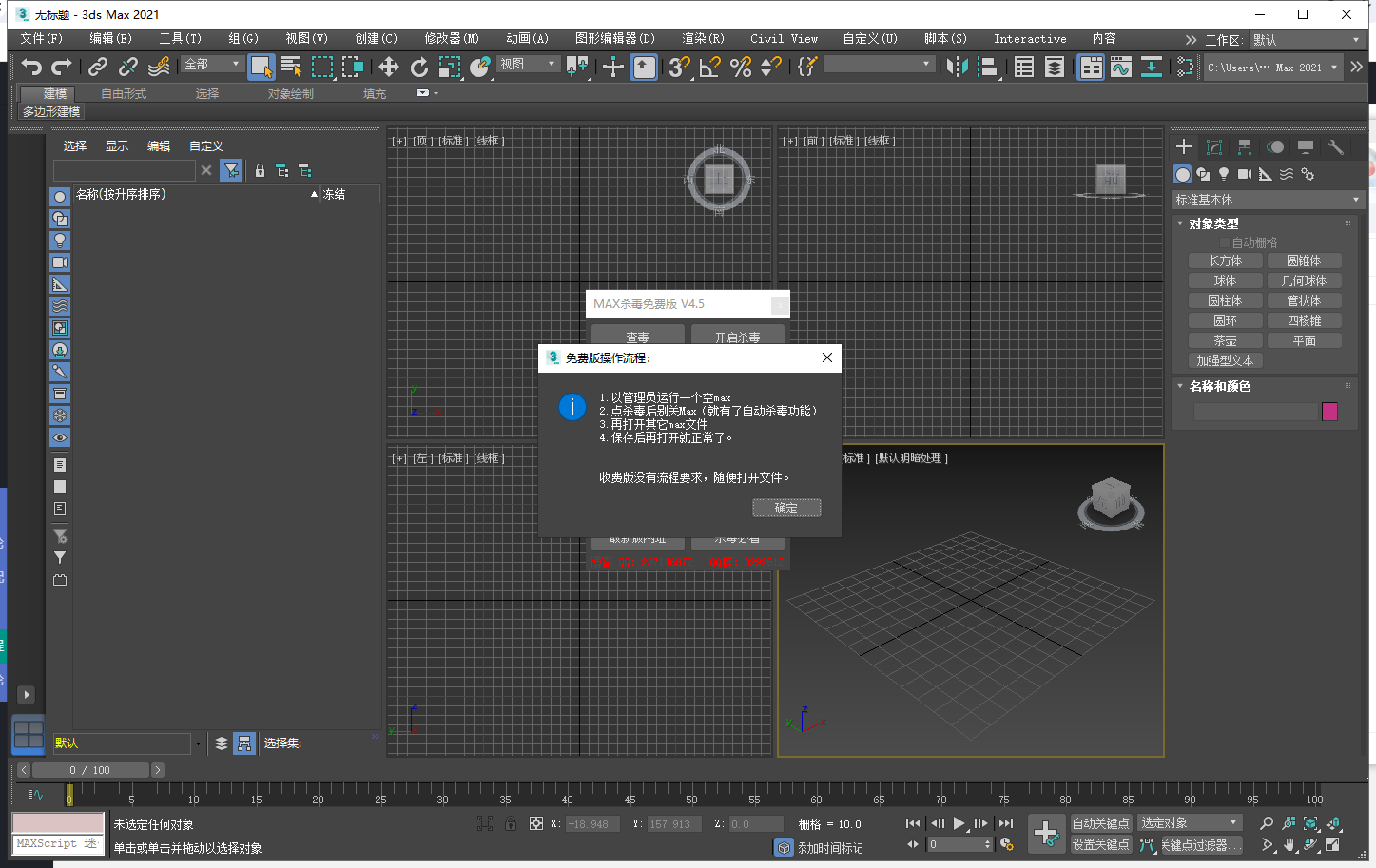Select the Zoom Extents tool
Viewport: 1376px width, 868px height.
pyautogui.click(x=1310, y=824)
